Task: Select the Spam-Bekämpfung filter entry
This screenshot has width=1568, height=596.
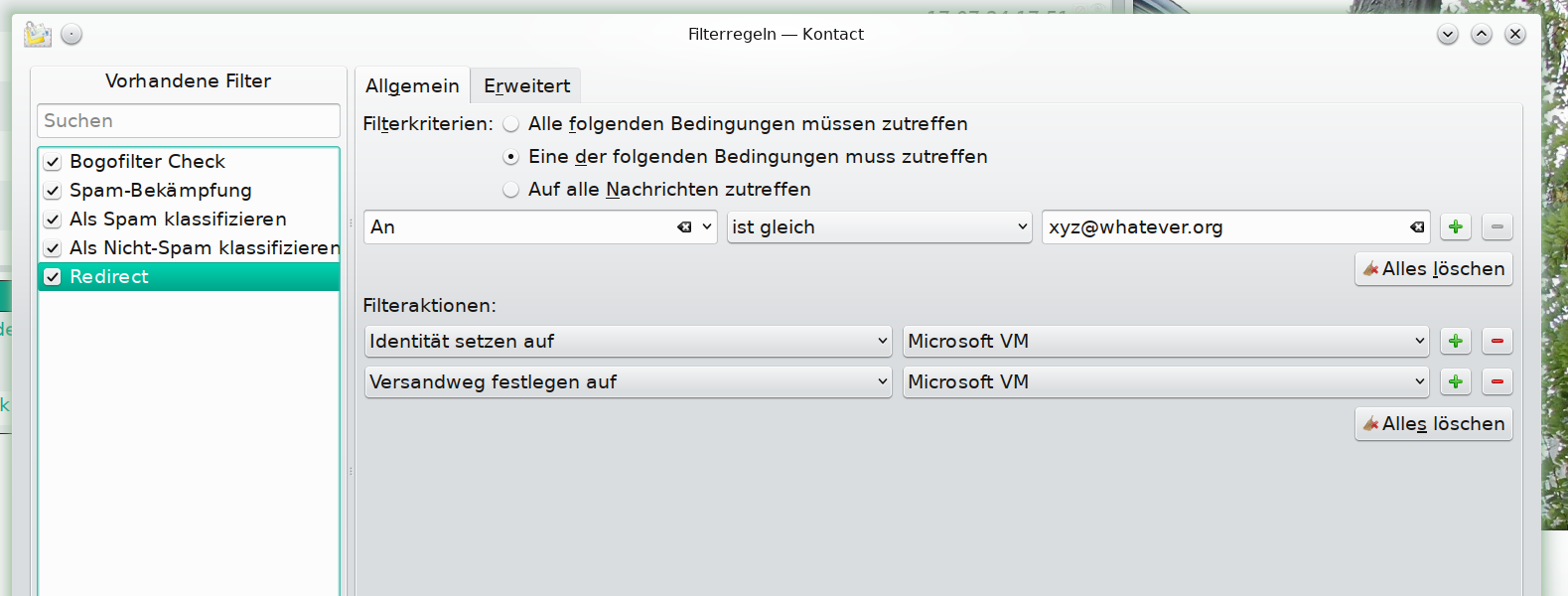Action: click(189, 191)
